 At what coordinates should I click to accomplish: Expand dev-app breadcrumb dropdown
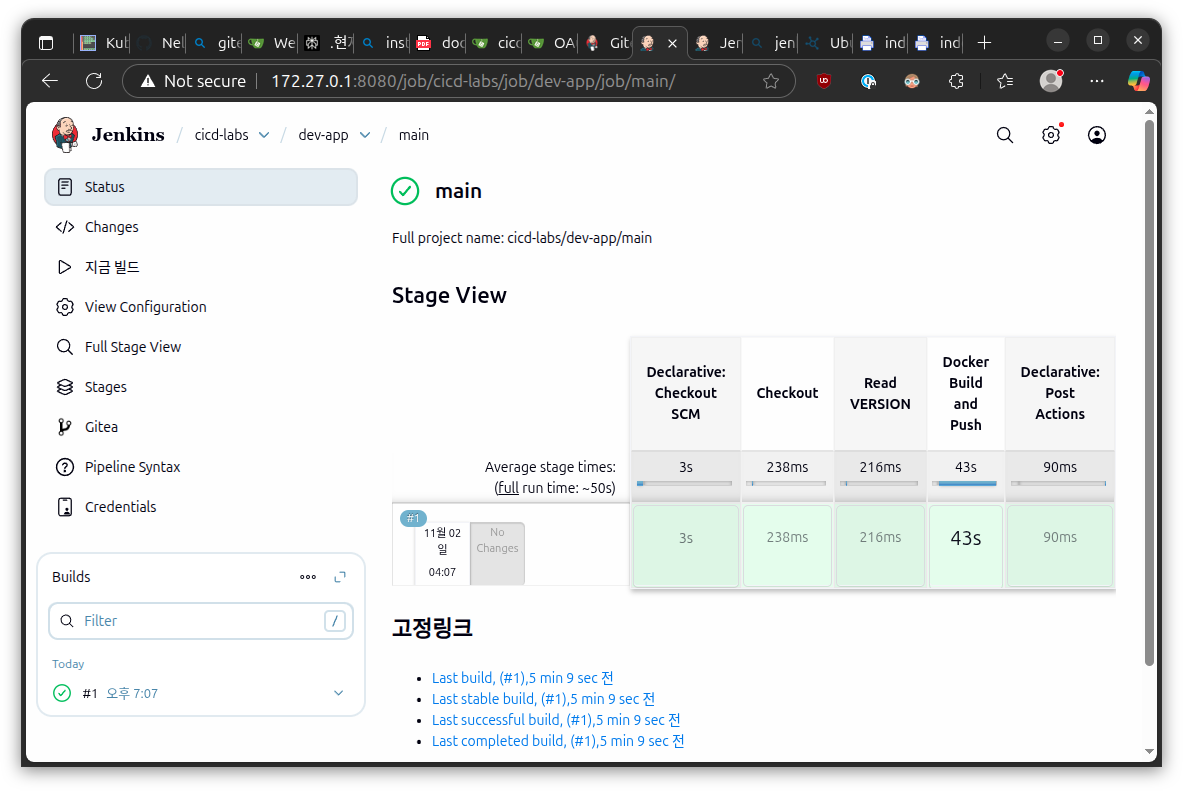tap(365, 135)
